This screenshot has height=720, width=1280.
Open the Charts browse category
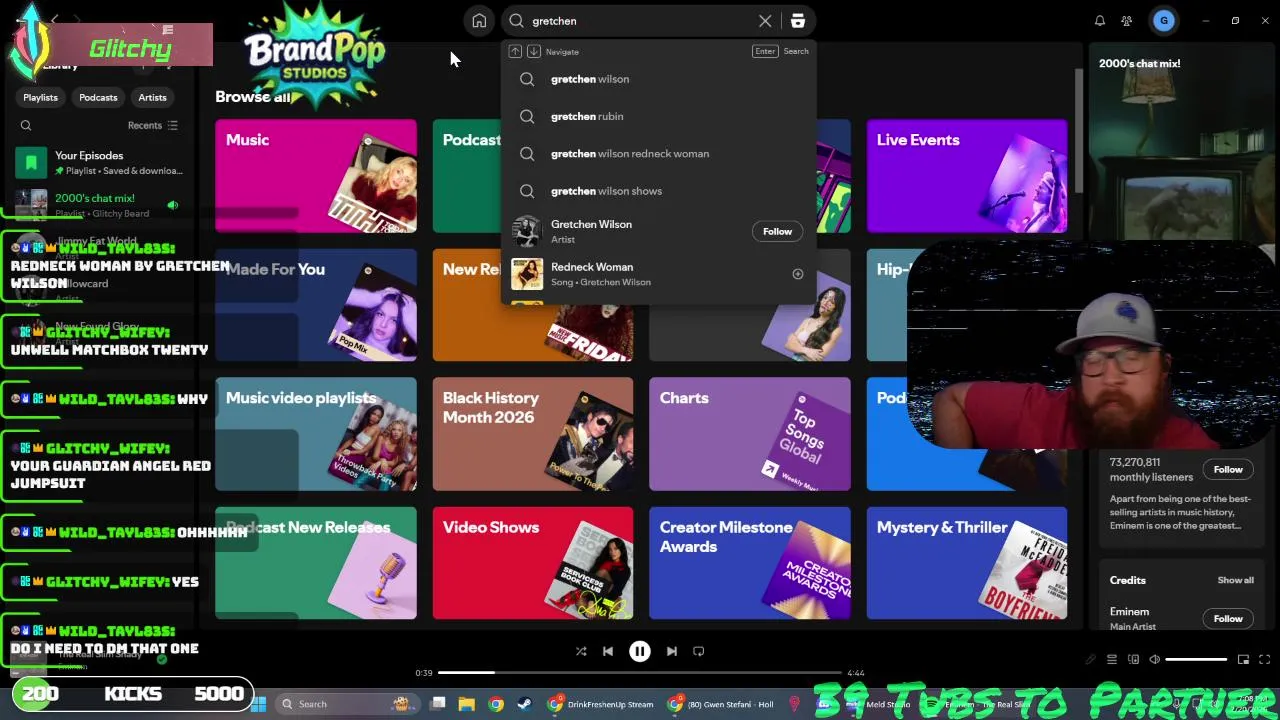pos(750,434)
